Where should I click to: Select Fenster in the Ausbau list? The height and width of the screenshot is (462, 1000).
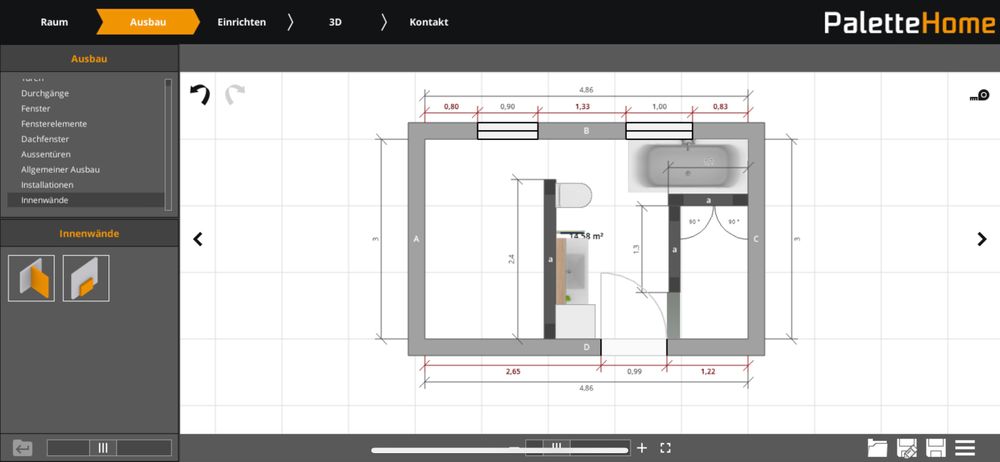coord(36,108)
